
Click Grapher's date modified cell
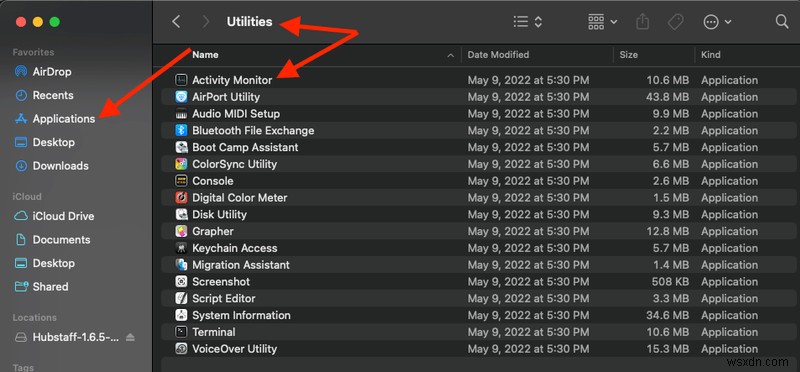point(528,231)
